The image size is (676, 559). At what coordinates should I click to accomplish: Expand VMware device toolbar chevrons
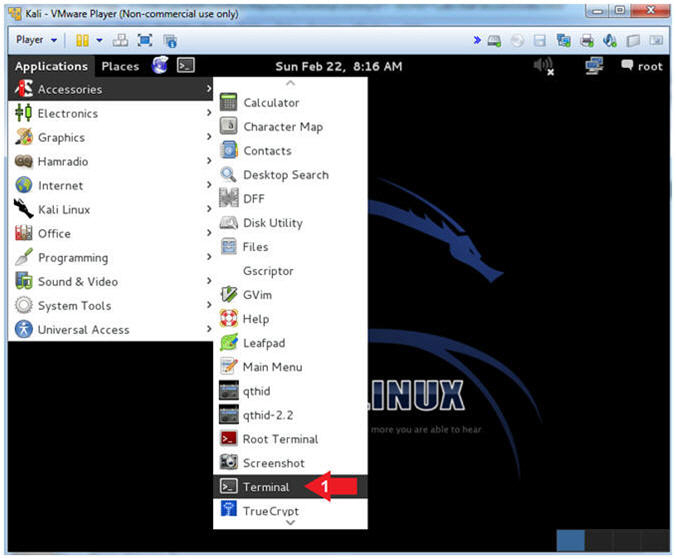(477, 41)
